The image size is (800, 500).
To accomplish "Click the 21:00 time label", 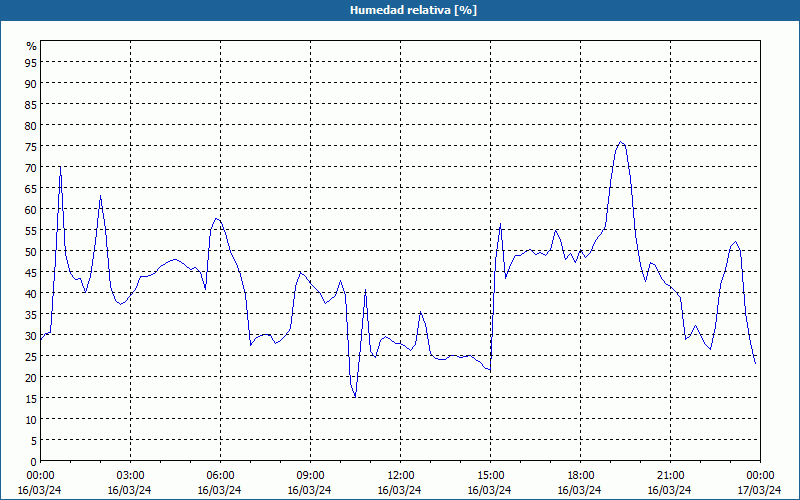I will [670, 476].
